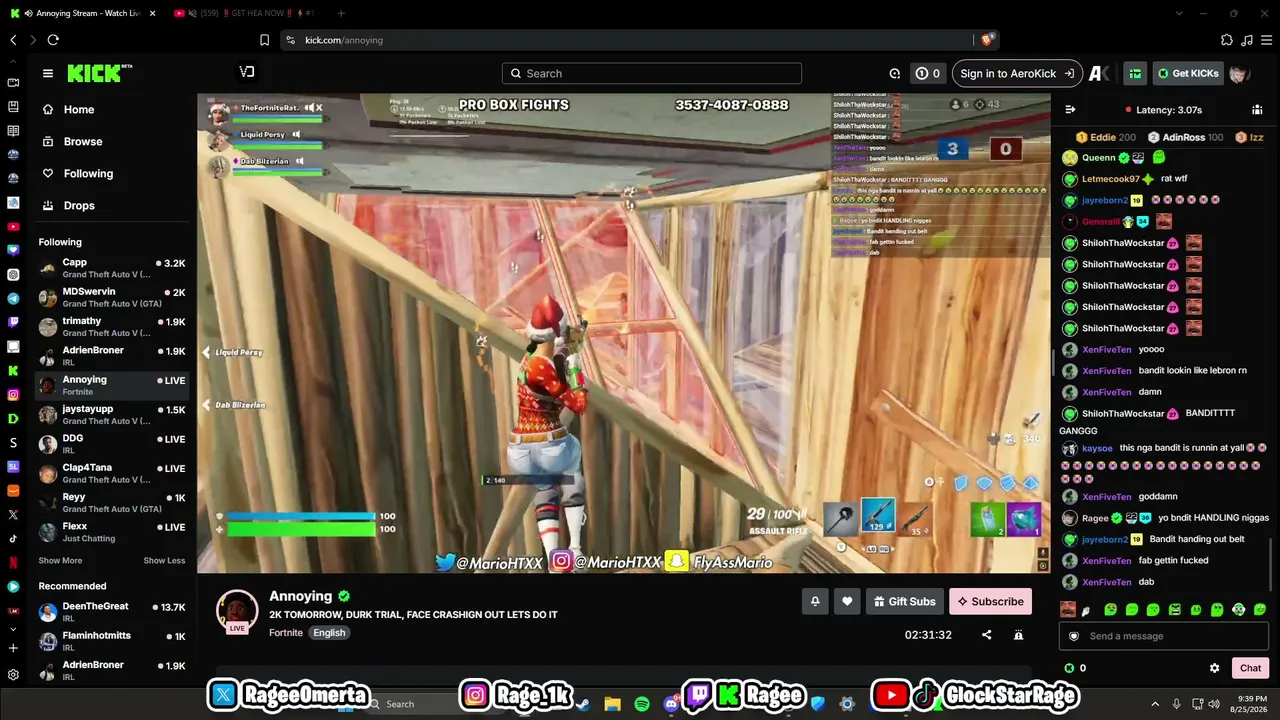Click Show Less under Following list
Image resolution: width=1280 pixels, height=720 pixels.
click(164, 561)
